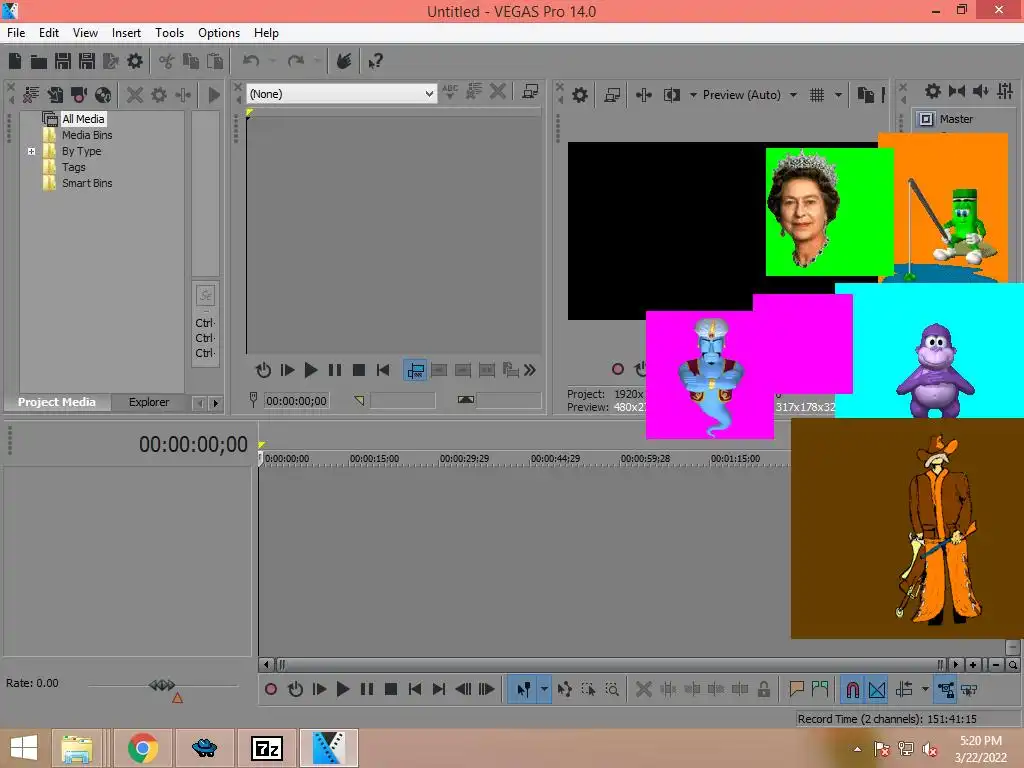1024x768 pixels.
Task: Click the Redo arrow in main toolbar
Action: 296,61
